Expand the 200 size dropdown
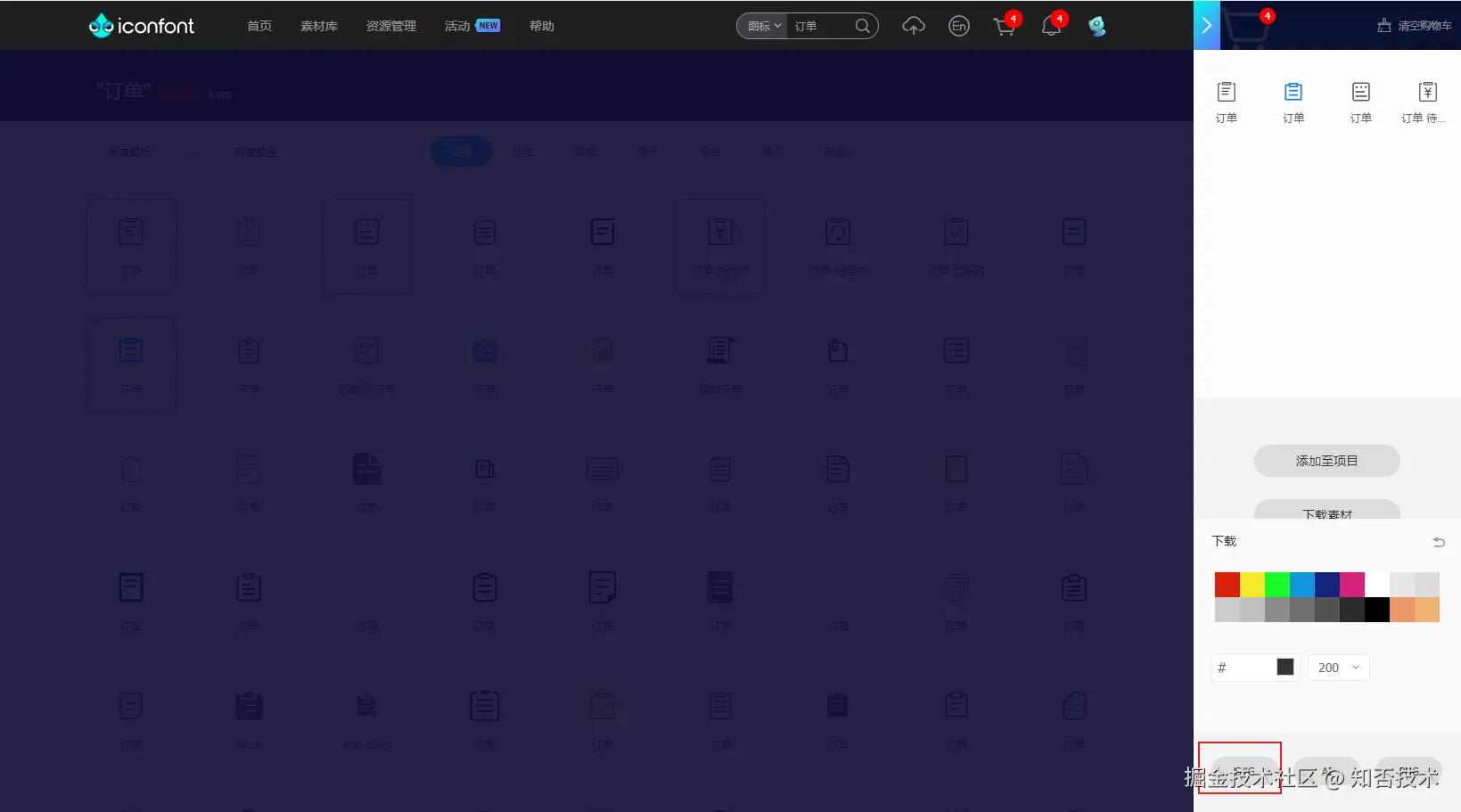This screenshot has height=812, width=1461. click(1339, 668)
